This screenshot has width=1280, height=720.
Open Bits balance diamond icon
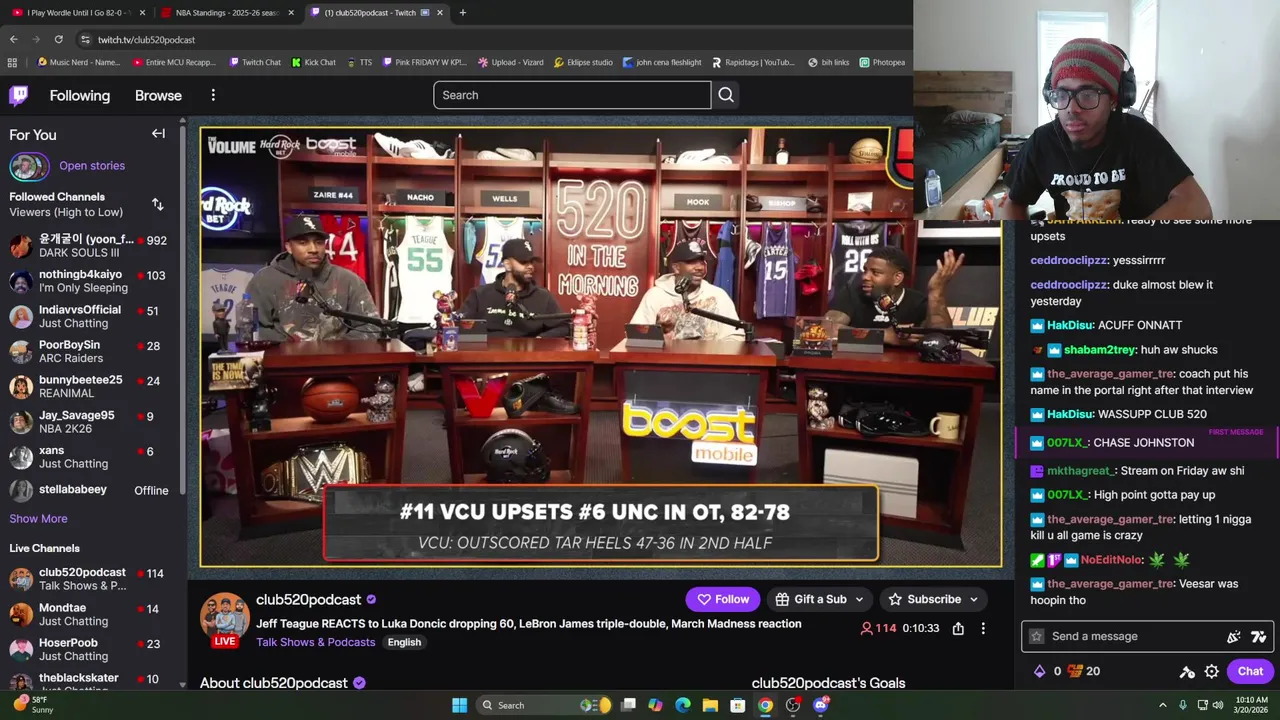click(x=1039, y=671)
